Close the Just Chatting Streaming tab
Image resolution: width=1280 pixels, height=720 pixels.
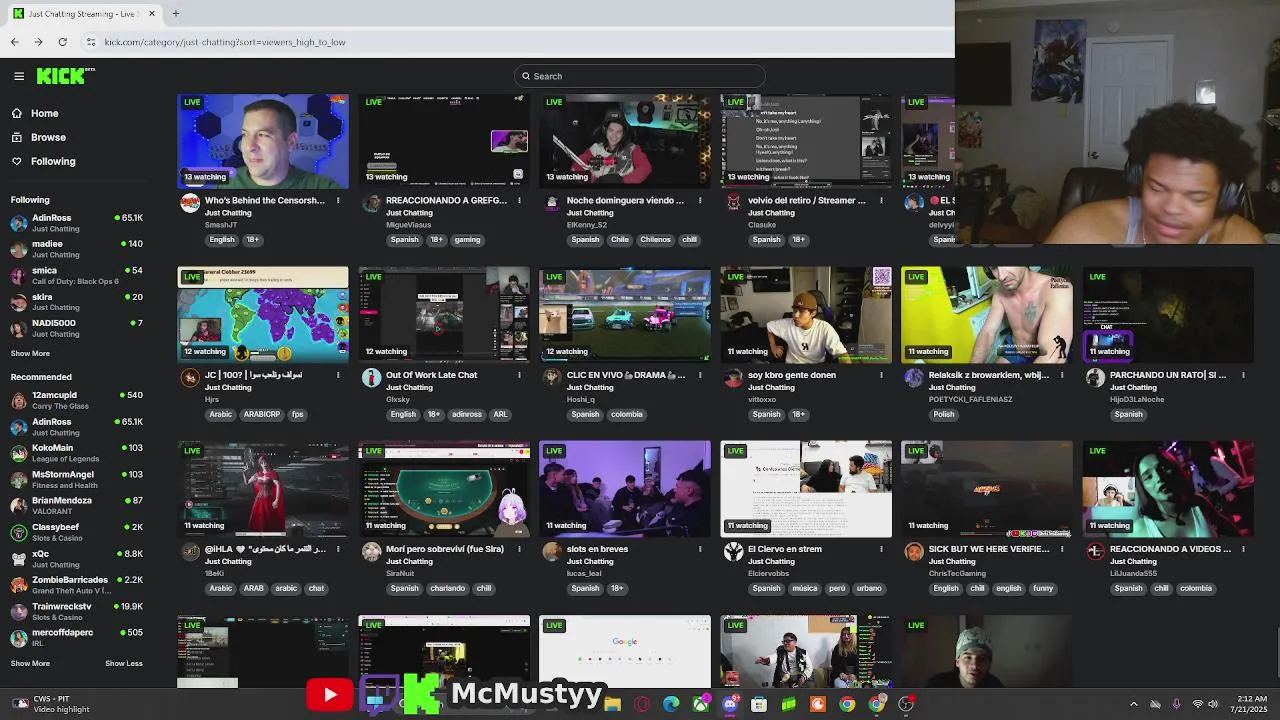[x=152, y=14]
